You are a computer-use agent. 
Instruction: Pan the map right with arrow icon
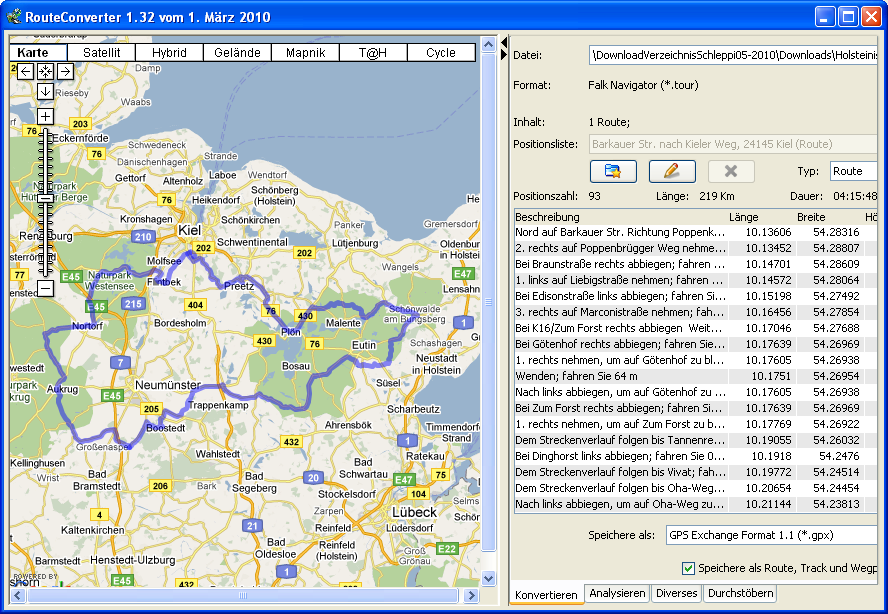[x=64, y=71]
